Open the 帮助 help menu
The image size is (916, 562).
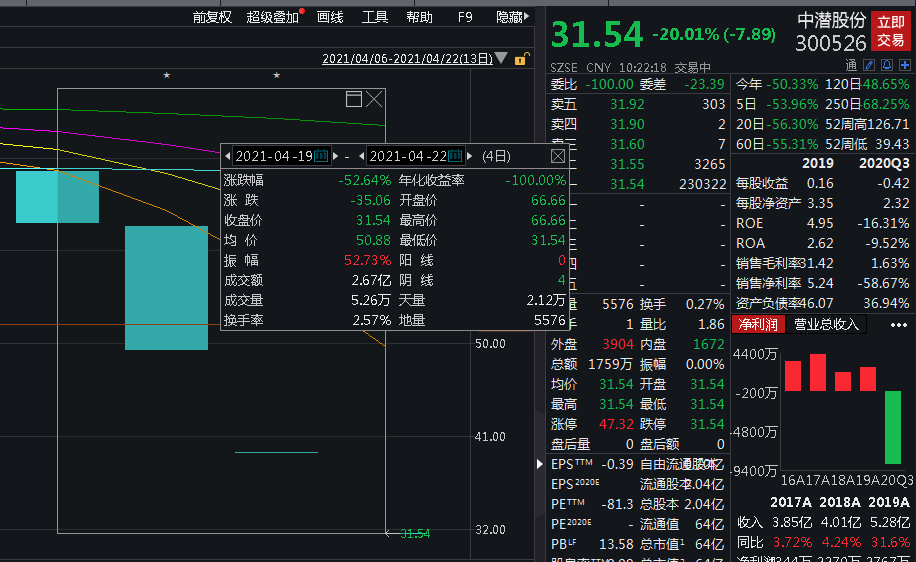click(x=419, y=18)
